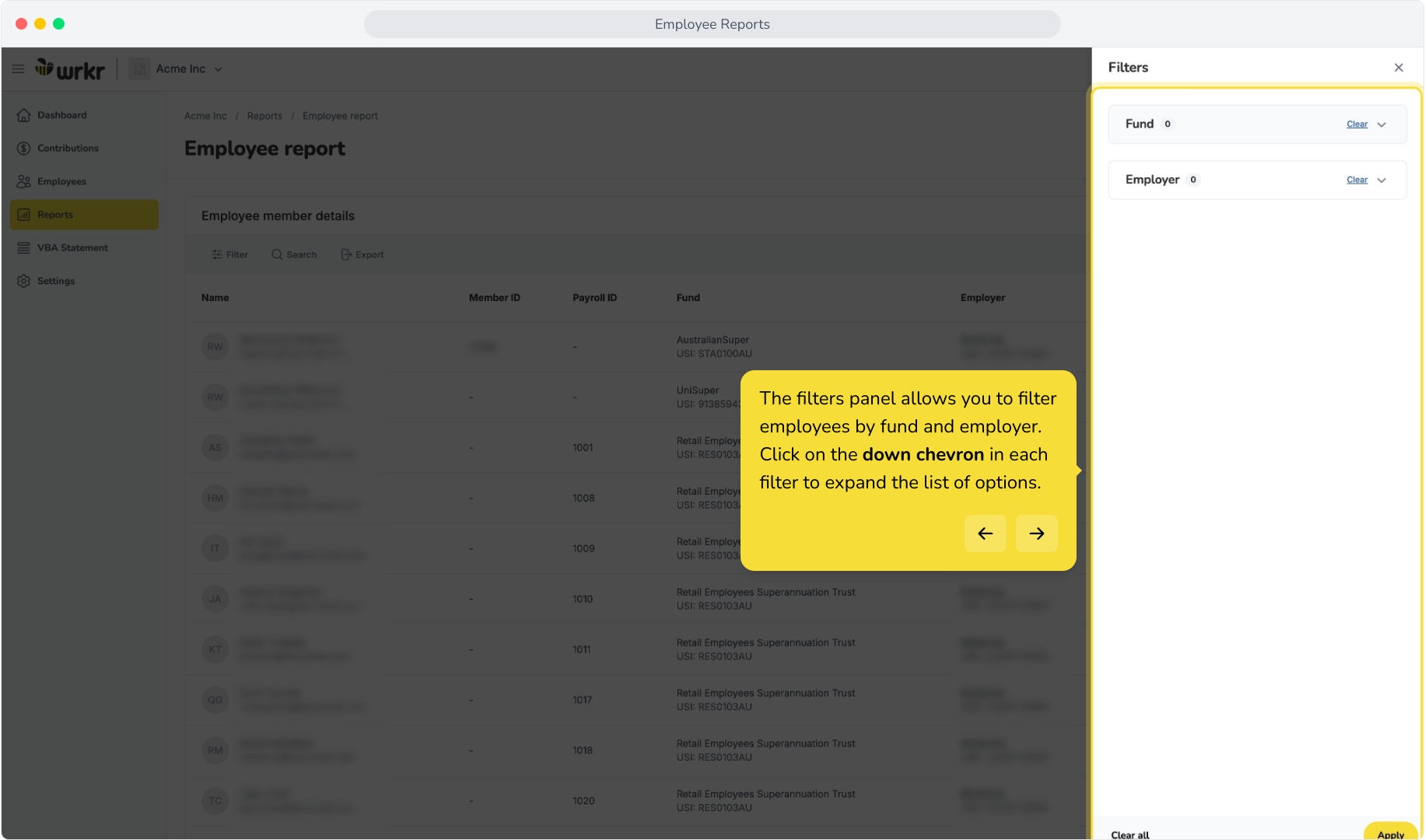The height and width of the screenshot is (840, 1425).
Task: Apply the selected filters
Action: click(1390, 834)
